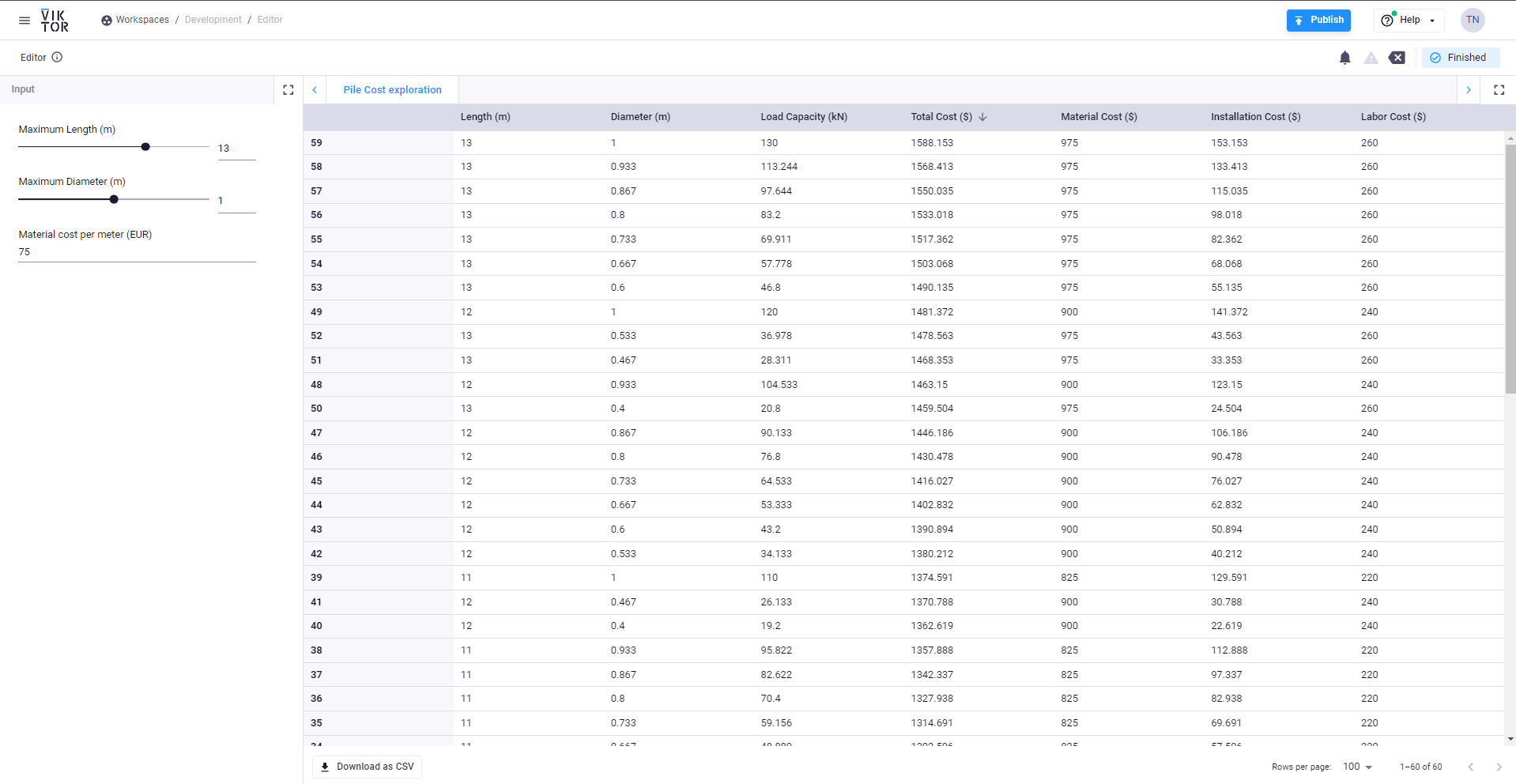Edit the Maximum Length value field
This screenshot has height=784, width=1516.
(x=236, y=149)
